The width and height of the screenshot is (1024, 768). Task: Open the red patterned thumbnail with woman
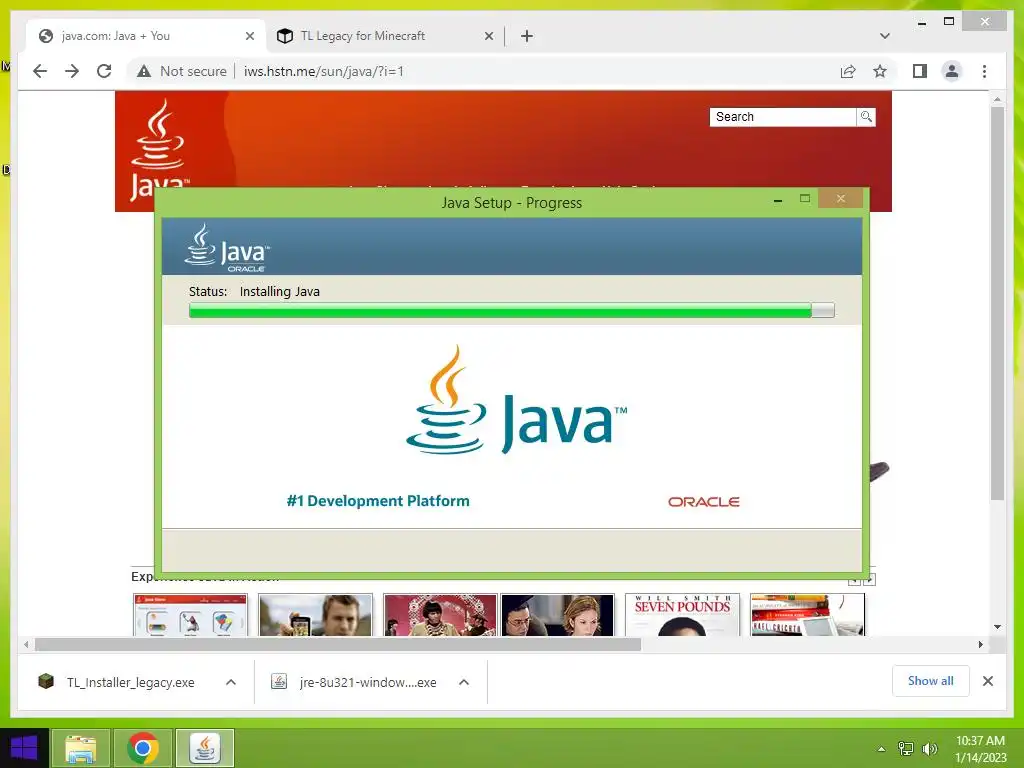point(440,615)
